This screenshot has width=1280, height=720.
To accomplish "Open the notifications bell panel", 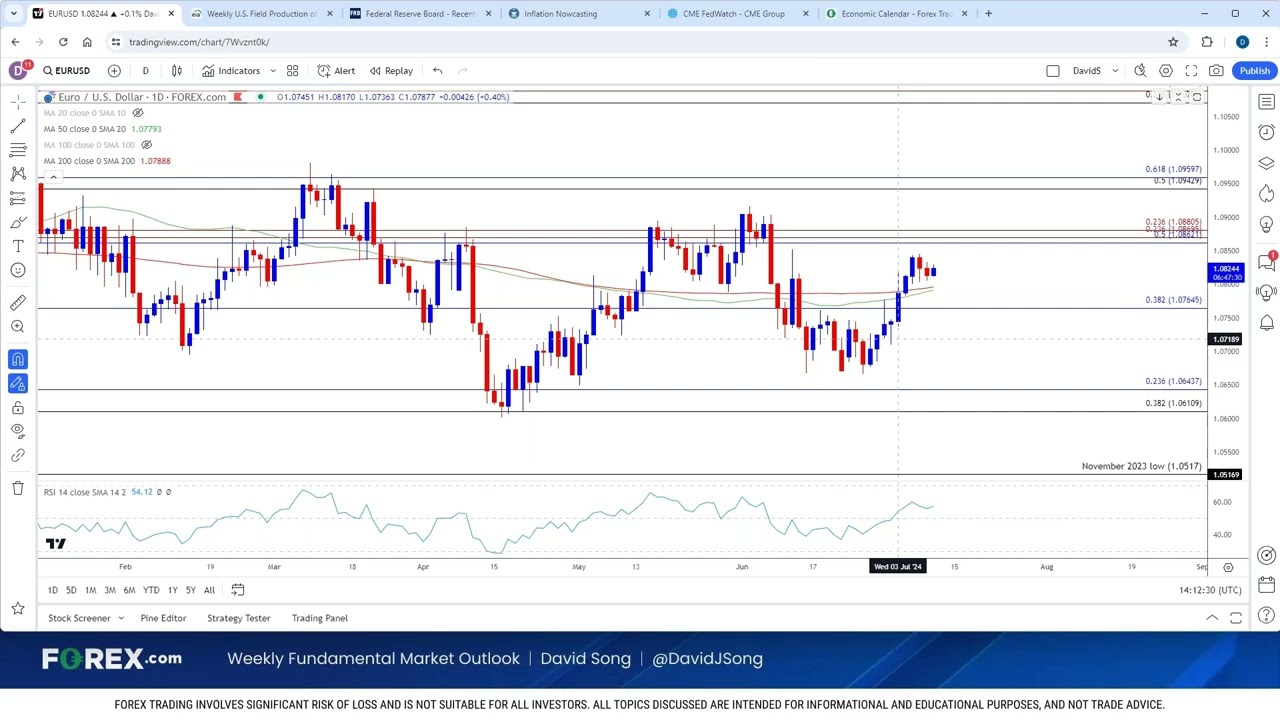I will tap(1267, 323).
